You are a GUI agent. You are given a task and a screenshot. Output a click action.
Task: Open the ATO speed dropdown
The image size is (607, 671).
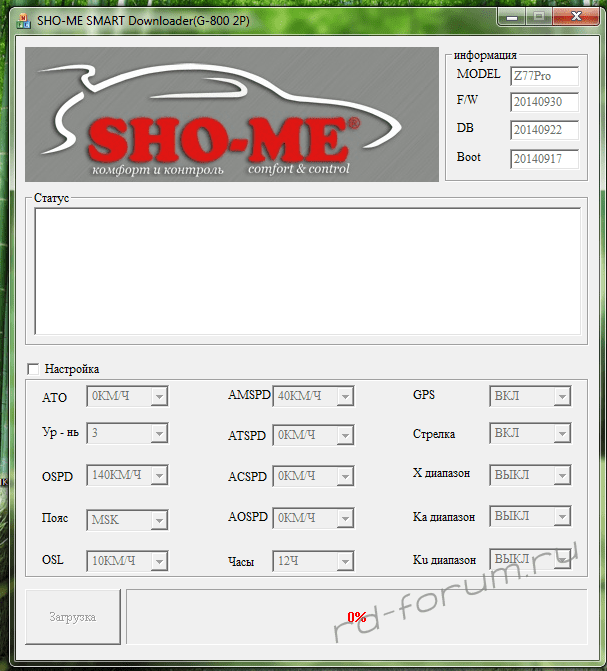(x=127, y=396)
